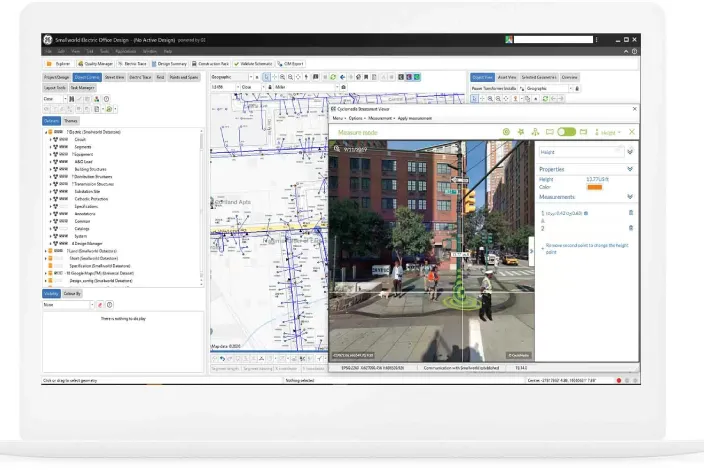Switch to the Street View tab
704x470 pixels.
(x=114, y=77)
